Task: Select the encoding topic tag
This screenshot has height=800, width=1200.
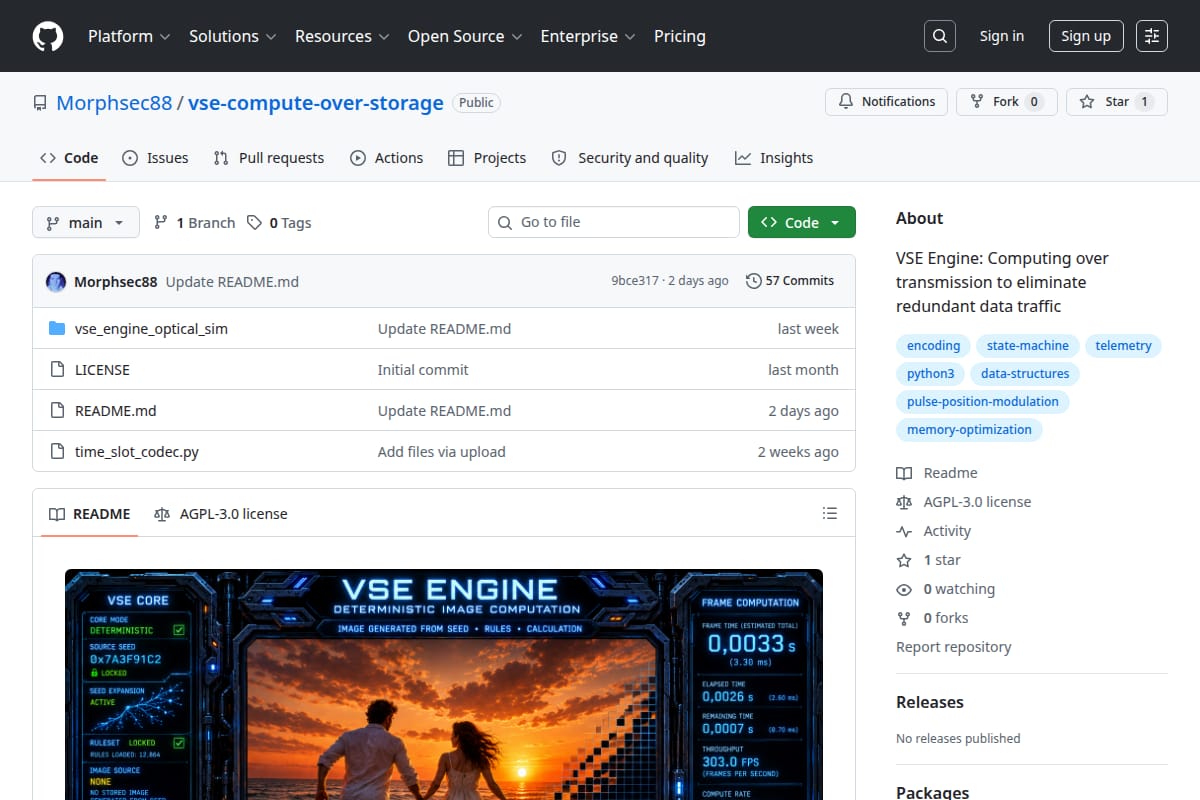Action: tap(933, 346)
